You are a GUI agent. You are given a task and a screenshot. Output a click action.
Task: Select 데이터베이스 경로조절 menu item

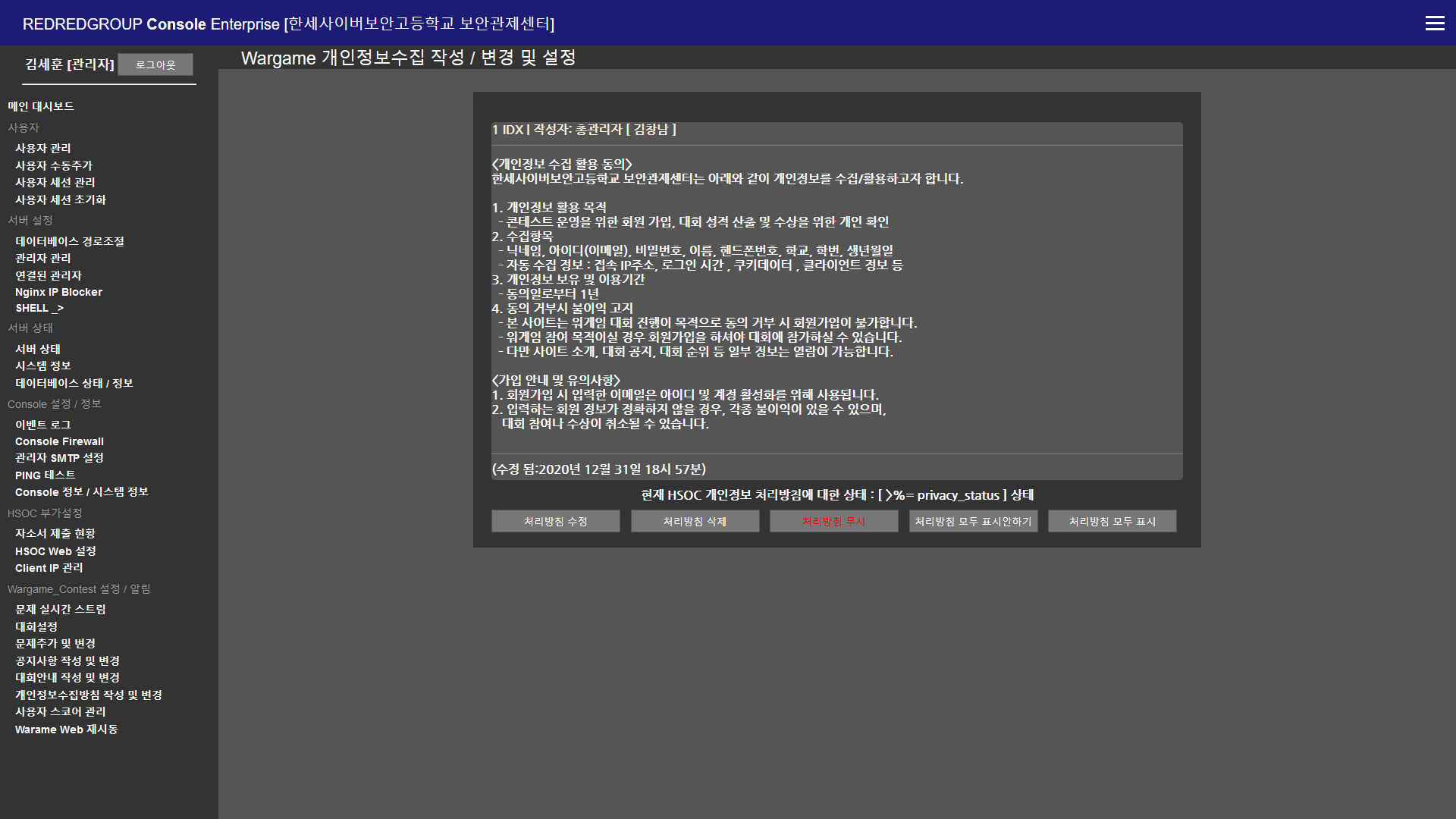pyautogui.click(x=70, y=241)
